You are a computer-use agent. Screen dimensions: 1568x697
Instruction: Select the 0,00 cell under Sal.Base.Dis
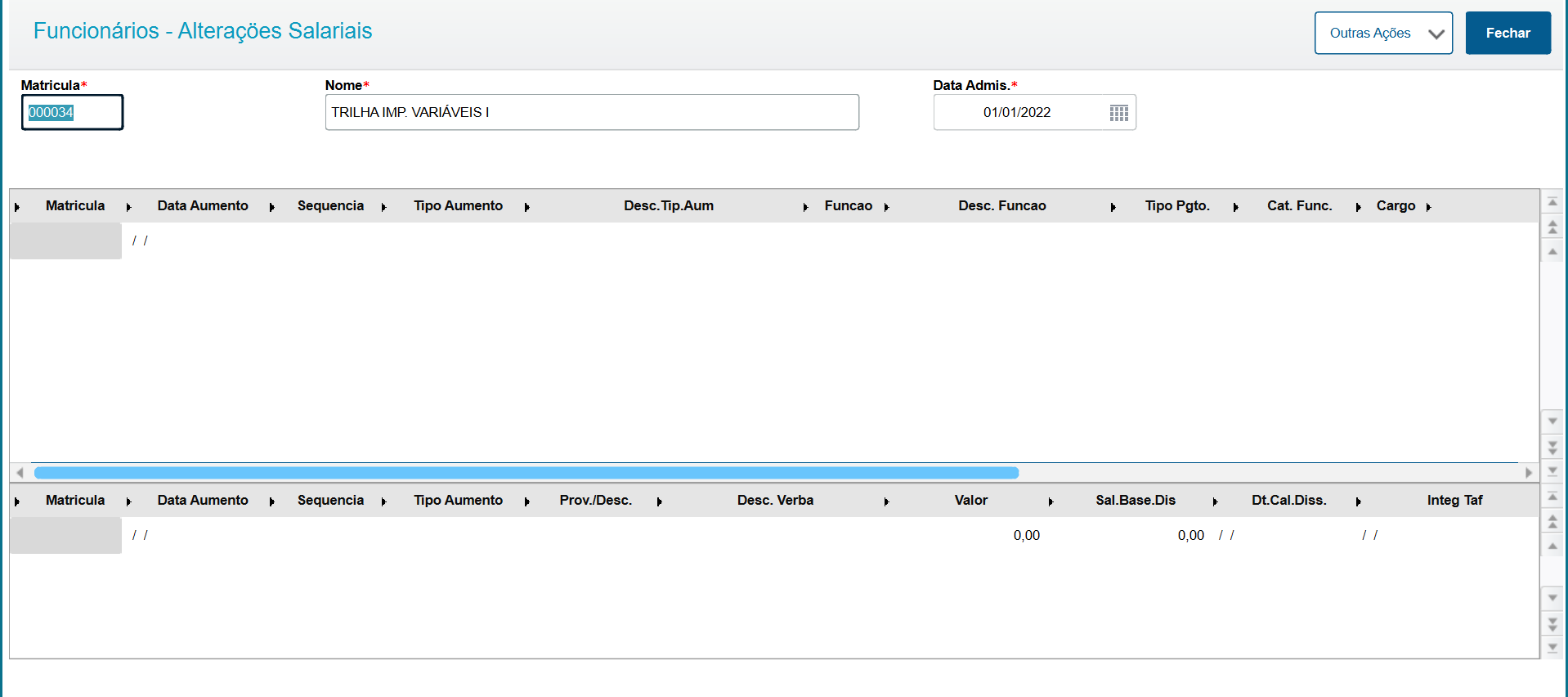[1190, 535]
